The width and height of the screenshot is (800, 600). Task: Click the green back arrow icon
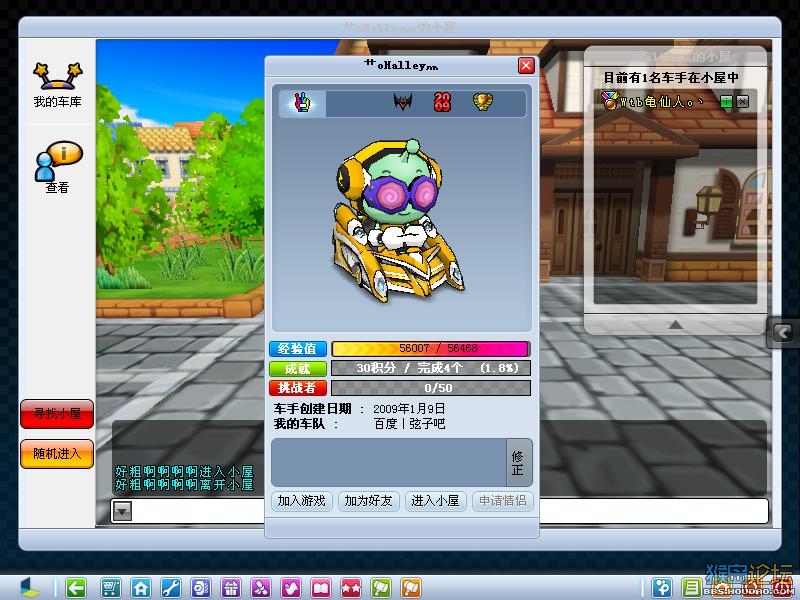[x=76, y=588]
